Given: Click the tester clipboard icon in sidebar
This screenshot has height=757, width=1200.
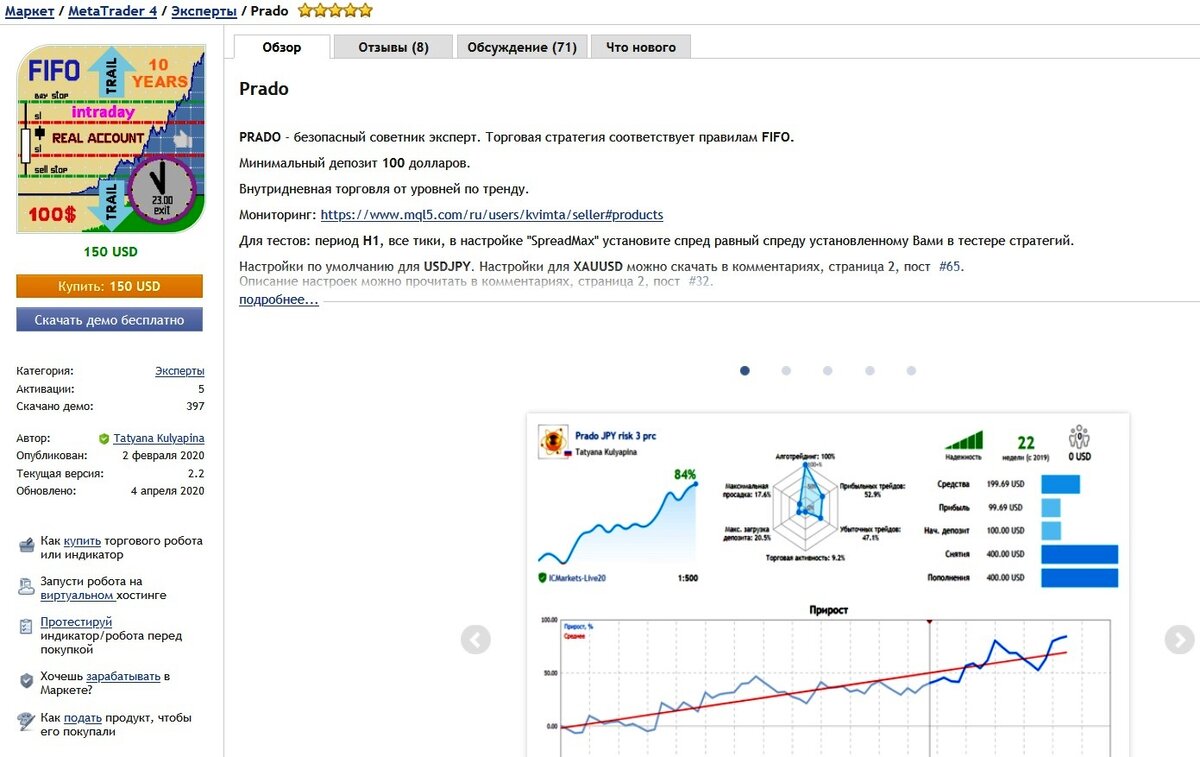Looking at the screenshot, I should [x=26, y=627].
